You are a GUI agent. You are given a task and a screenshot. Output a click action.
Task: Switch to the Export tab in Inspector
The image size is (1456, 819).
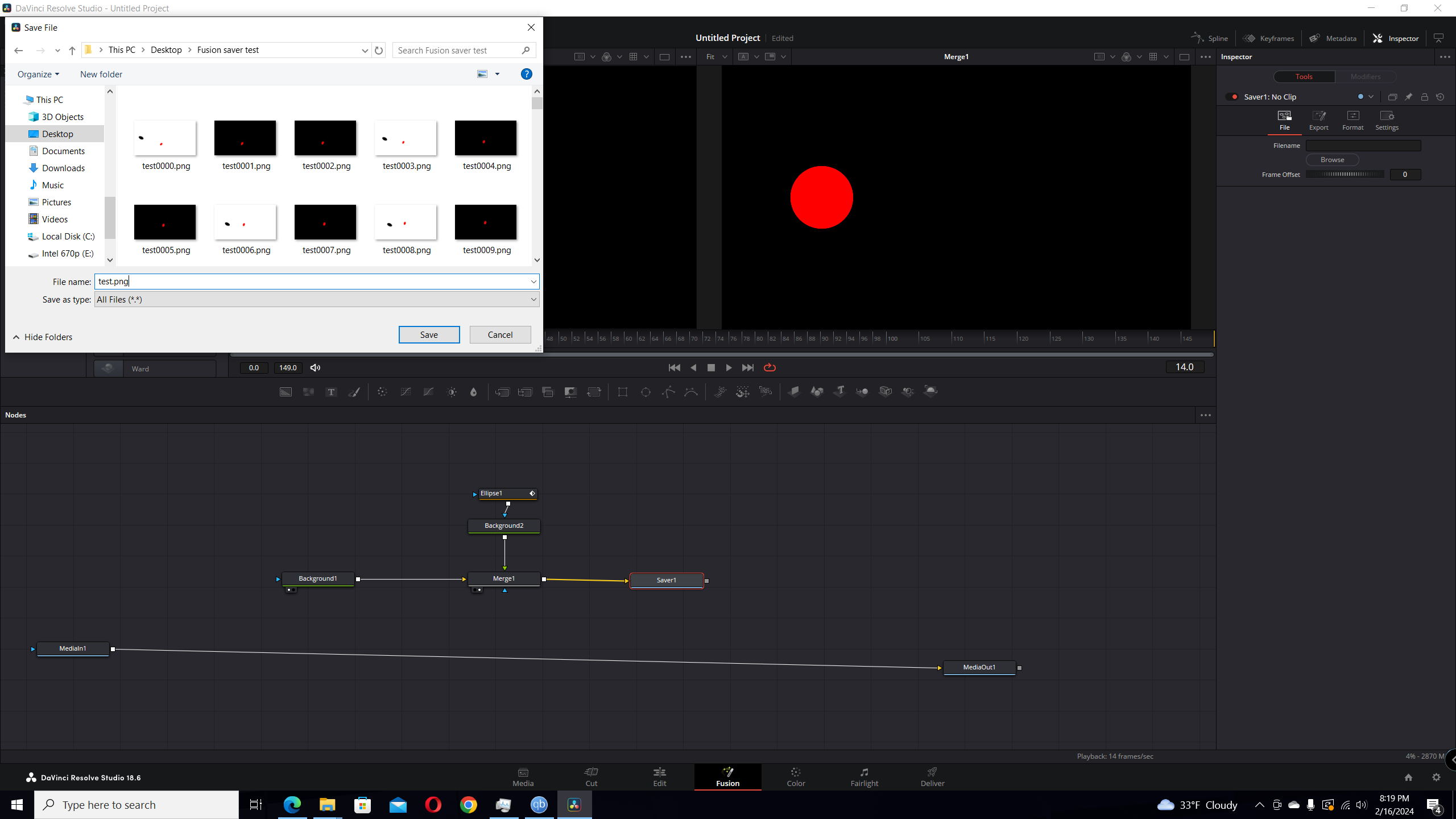(1318, 121)
